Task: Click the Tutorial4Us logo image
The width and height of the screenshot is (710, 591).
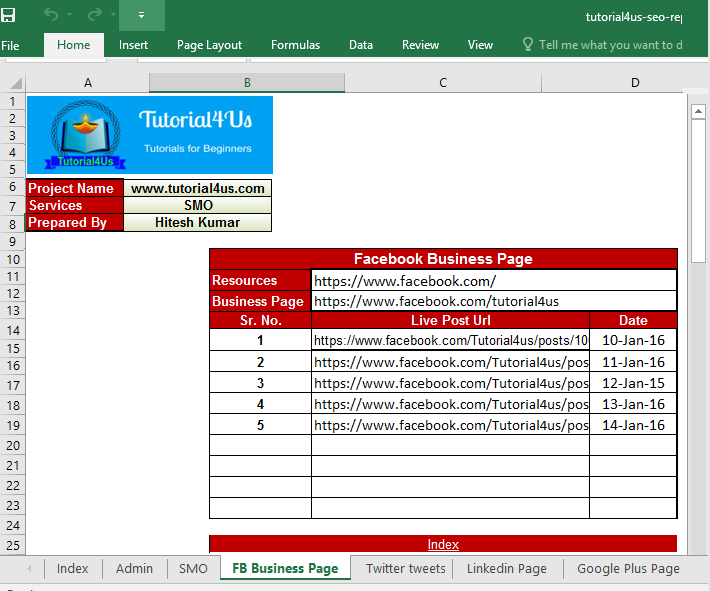Action: (x=150, y=135)
